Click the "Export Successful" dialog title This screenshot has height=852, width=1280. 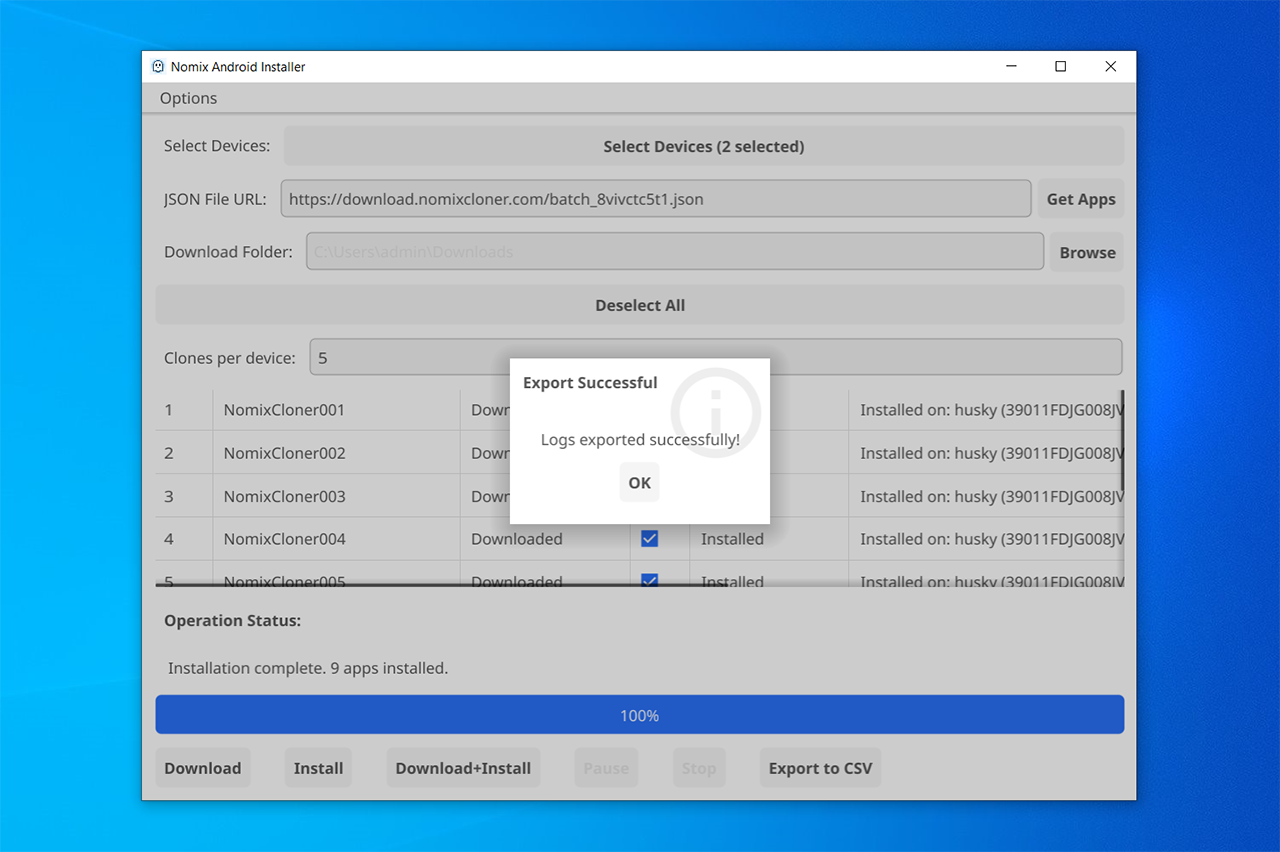(x=590, y=382)
